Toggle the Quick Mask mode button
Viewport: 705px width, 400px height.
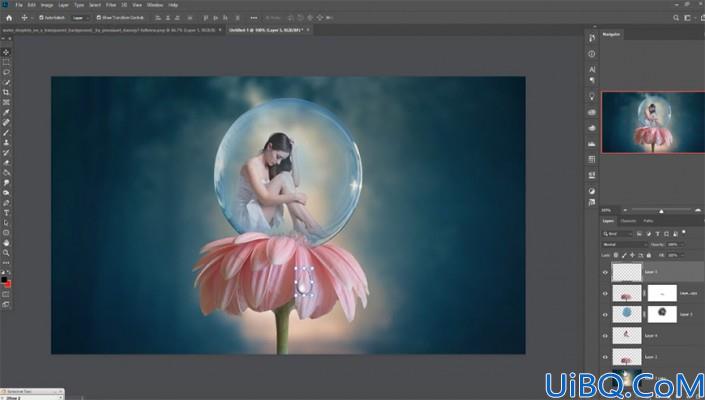(x=6, y=294)
